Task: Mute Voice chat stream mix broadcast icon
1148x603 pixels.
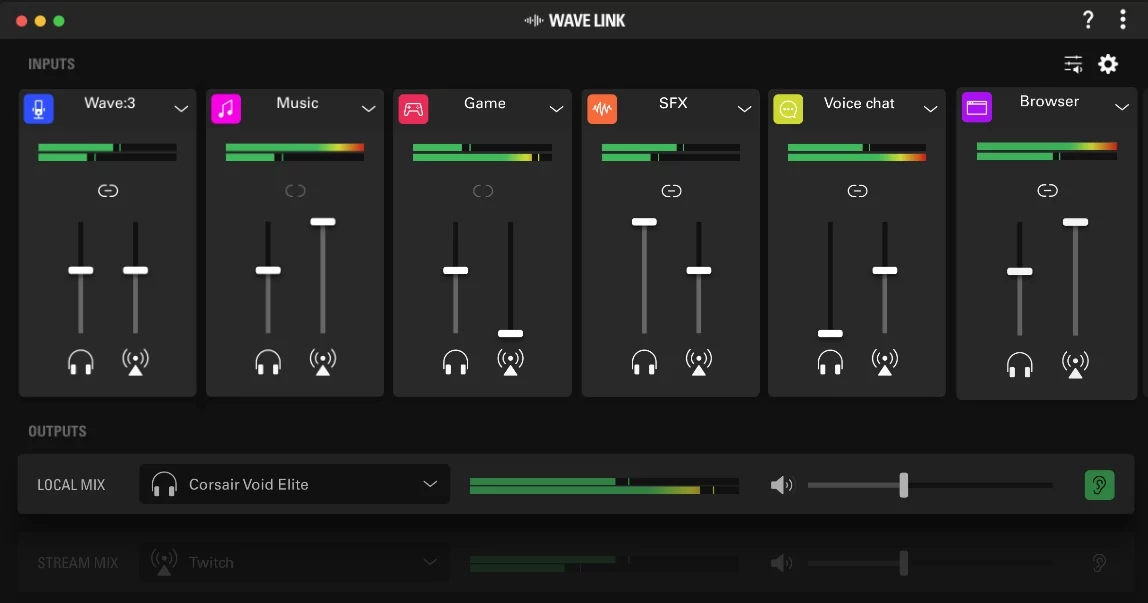Action: 884,362
